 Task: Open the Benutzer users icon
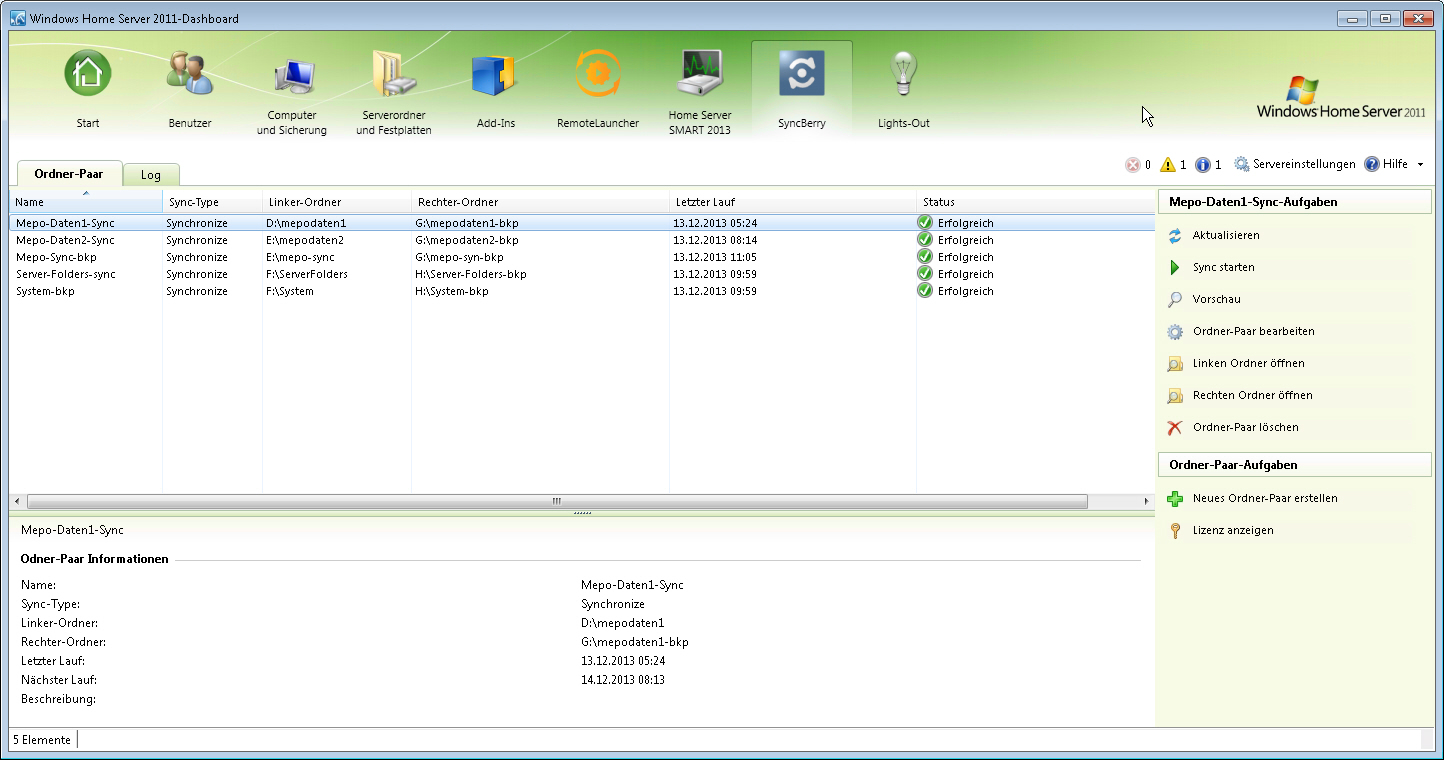(189, 73)
